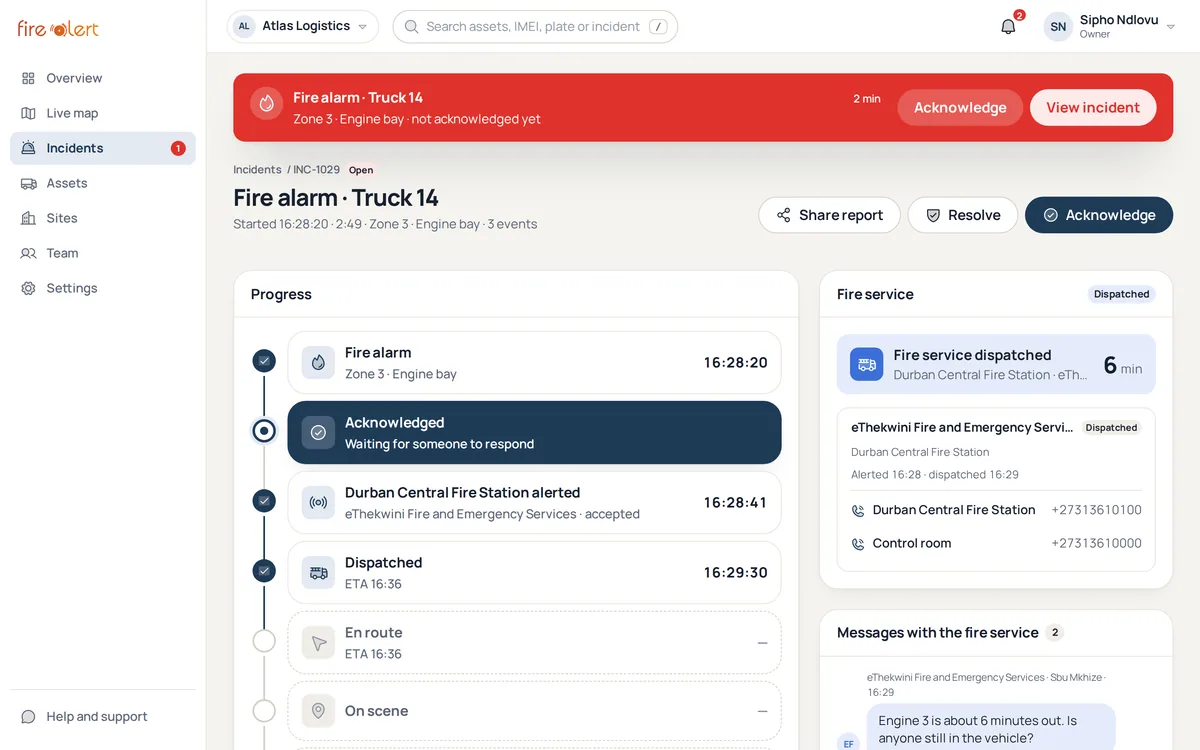
Task: Select Incidents in the sidebar
Action: pyautogui.click(x=103, y=148)
